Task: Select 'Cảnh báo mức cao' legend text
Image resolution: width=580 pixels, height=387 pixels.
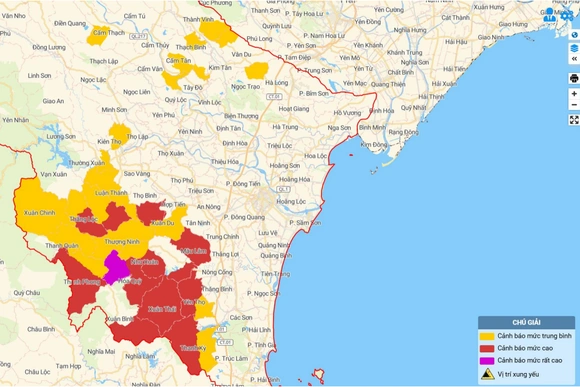Action: [525, 348]
